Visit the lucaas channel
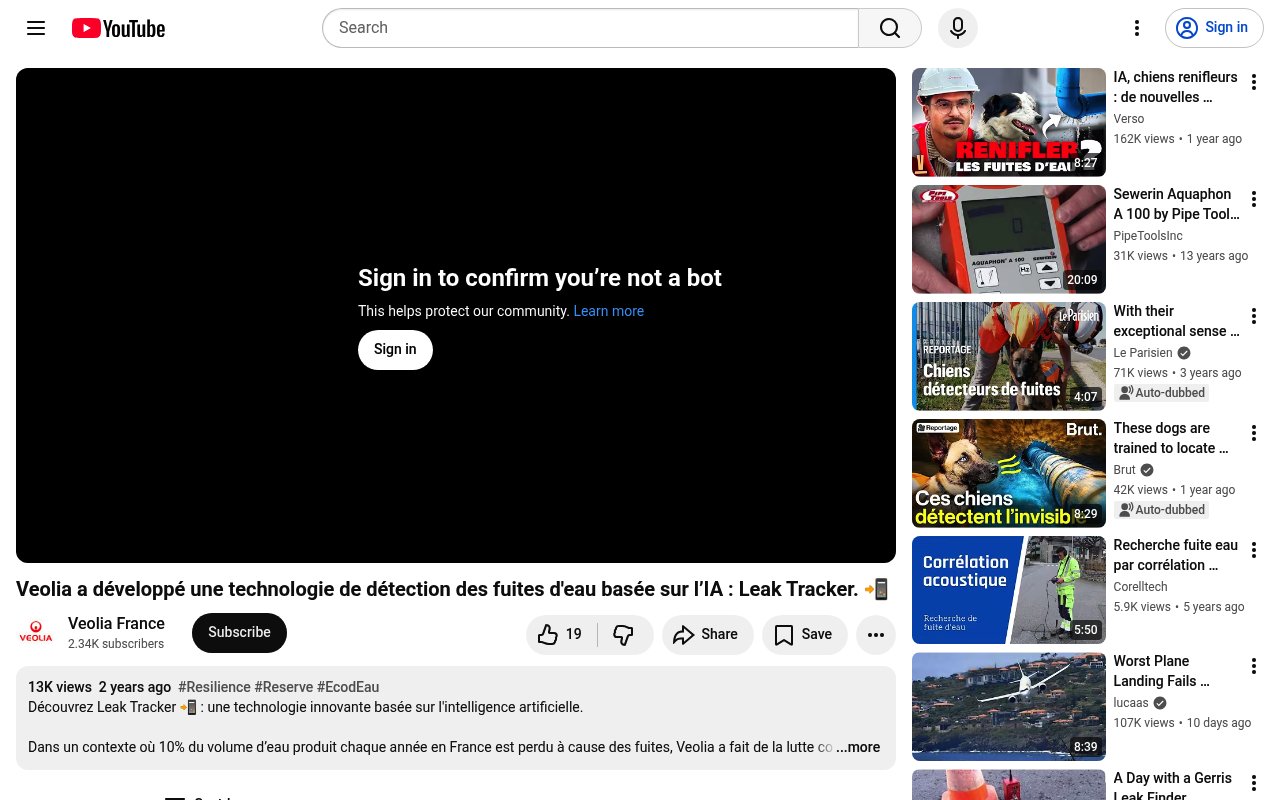The image size is (1280, 800). tap(1132, 703)
